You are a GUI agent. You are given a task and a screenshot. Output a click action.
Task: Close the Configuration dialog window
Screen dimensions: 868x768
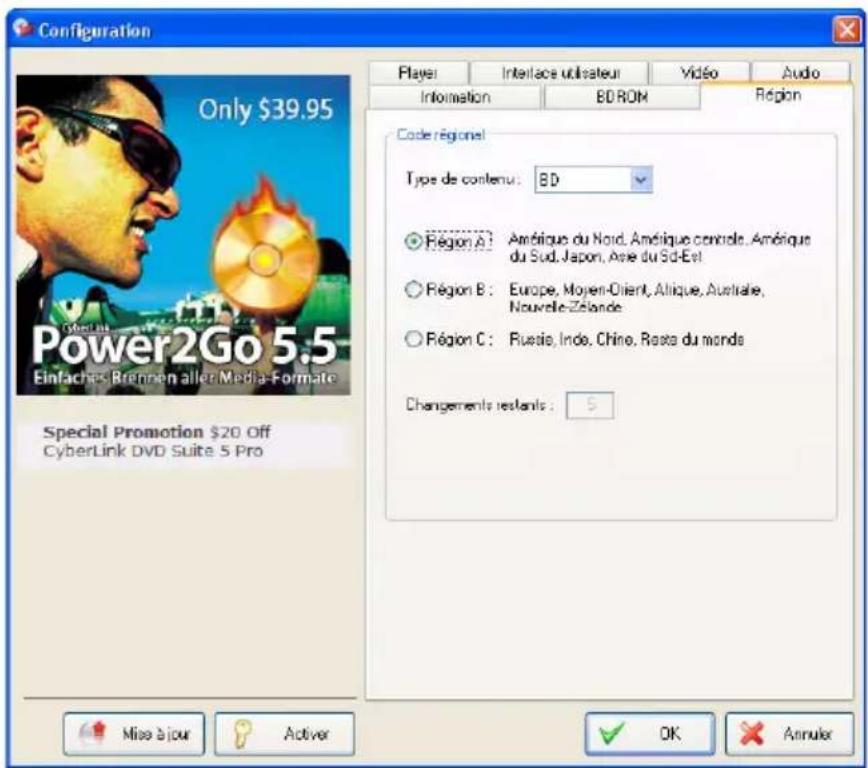846,29
